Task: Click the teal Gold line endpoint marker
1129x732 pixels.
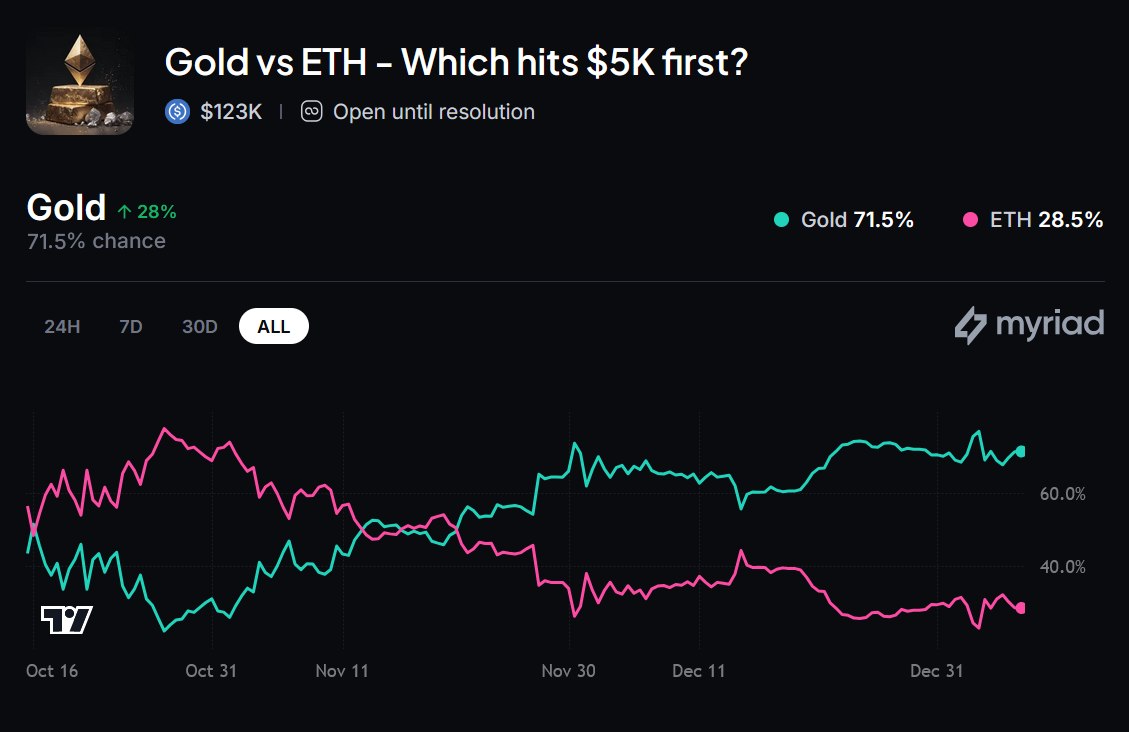Action: click(x=1020, y=452)
